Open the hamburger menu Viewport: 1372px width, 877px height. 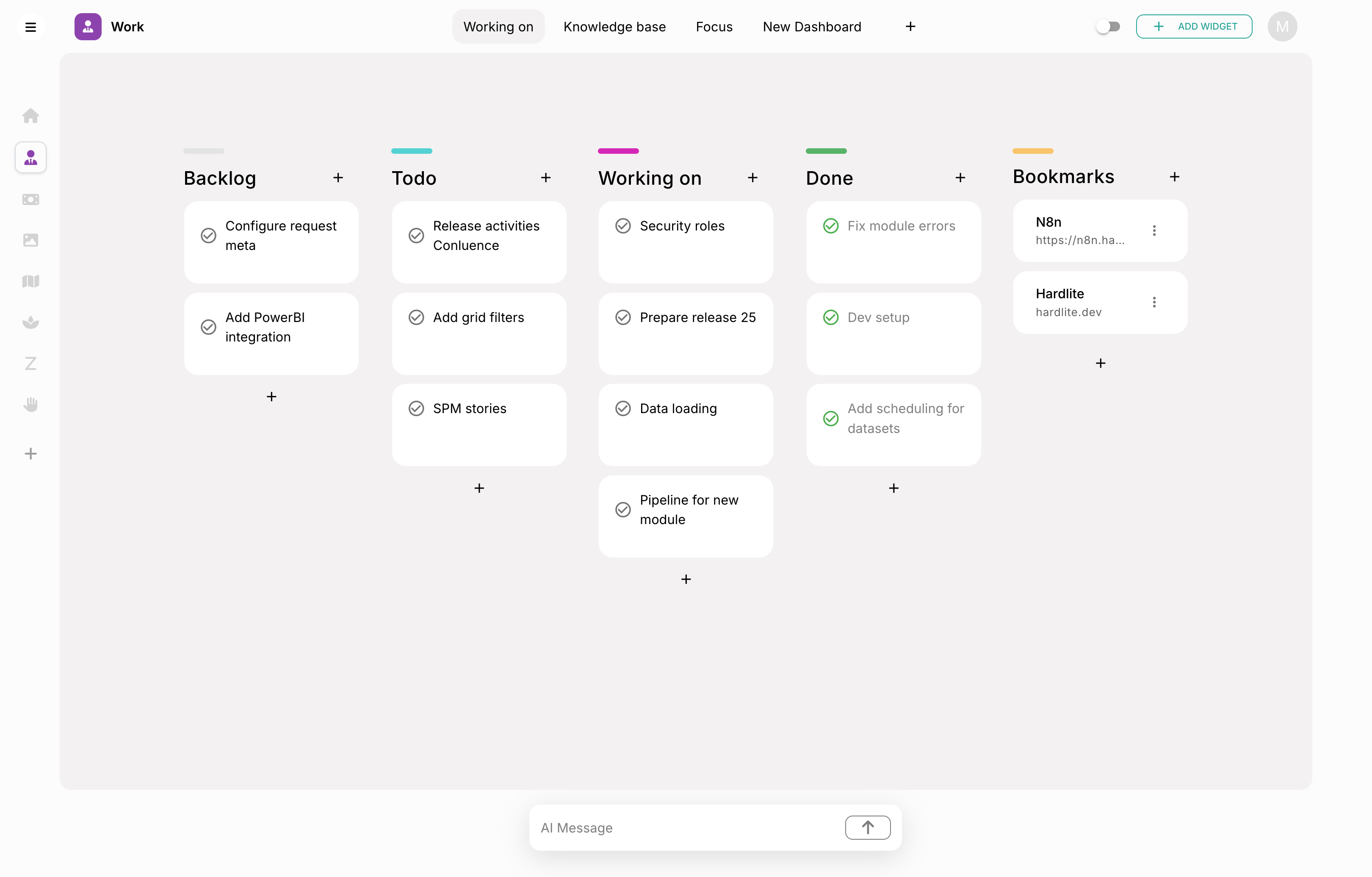click(31, 27)
